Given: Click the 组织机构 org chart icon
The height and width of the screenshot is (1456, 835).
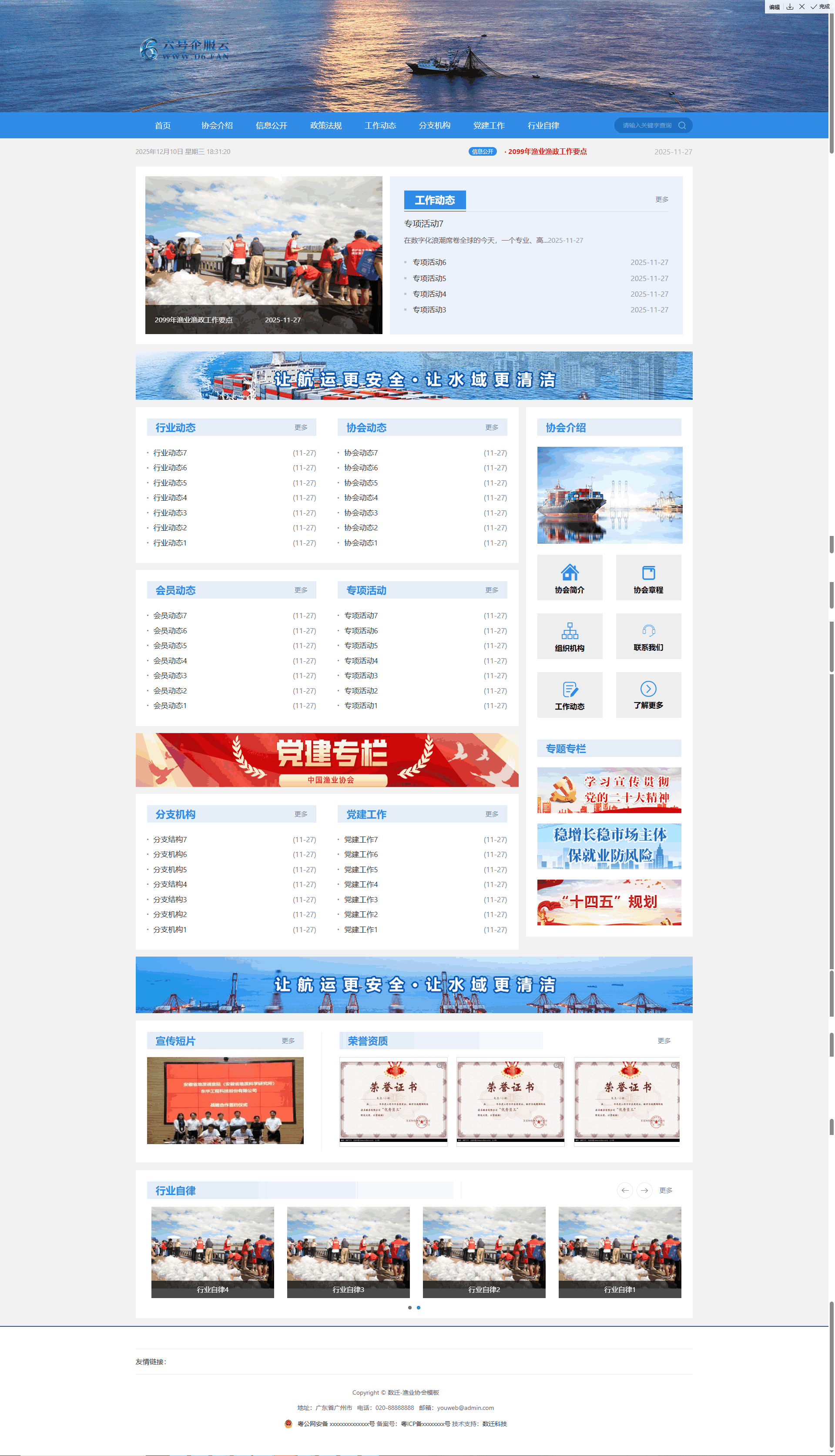Looking at the screenshot, I should [569, 630].
